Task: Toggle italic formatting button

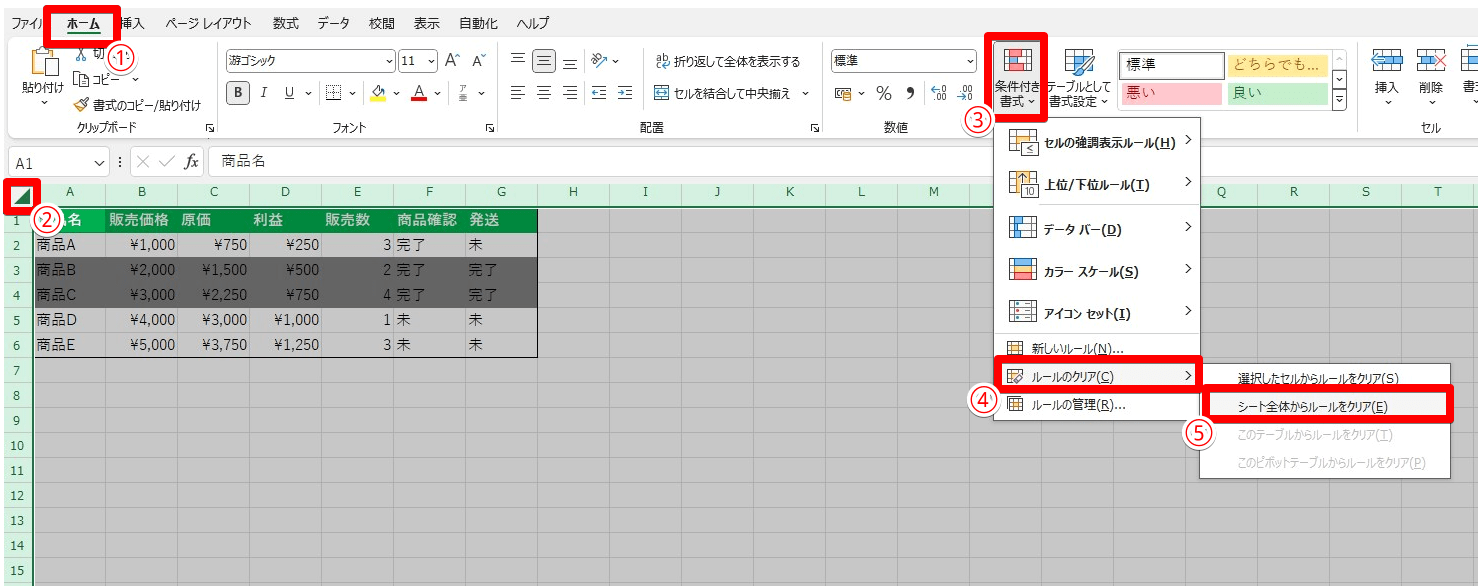Action: pyautogui.click(x=264, y=93)
